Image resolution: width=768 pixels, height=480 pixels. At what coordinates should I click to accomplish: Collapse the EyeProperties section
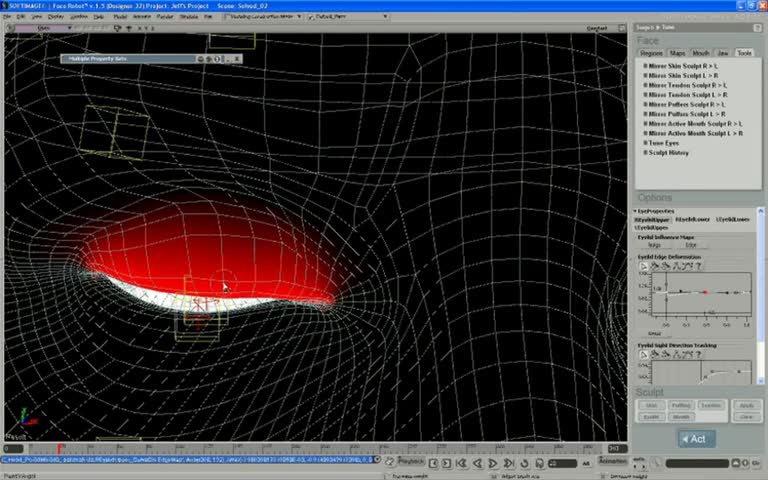click(x=634, y=211)
